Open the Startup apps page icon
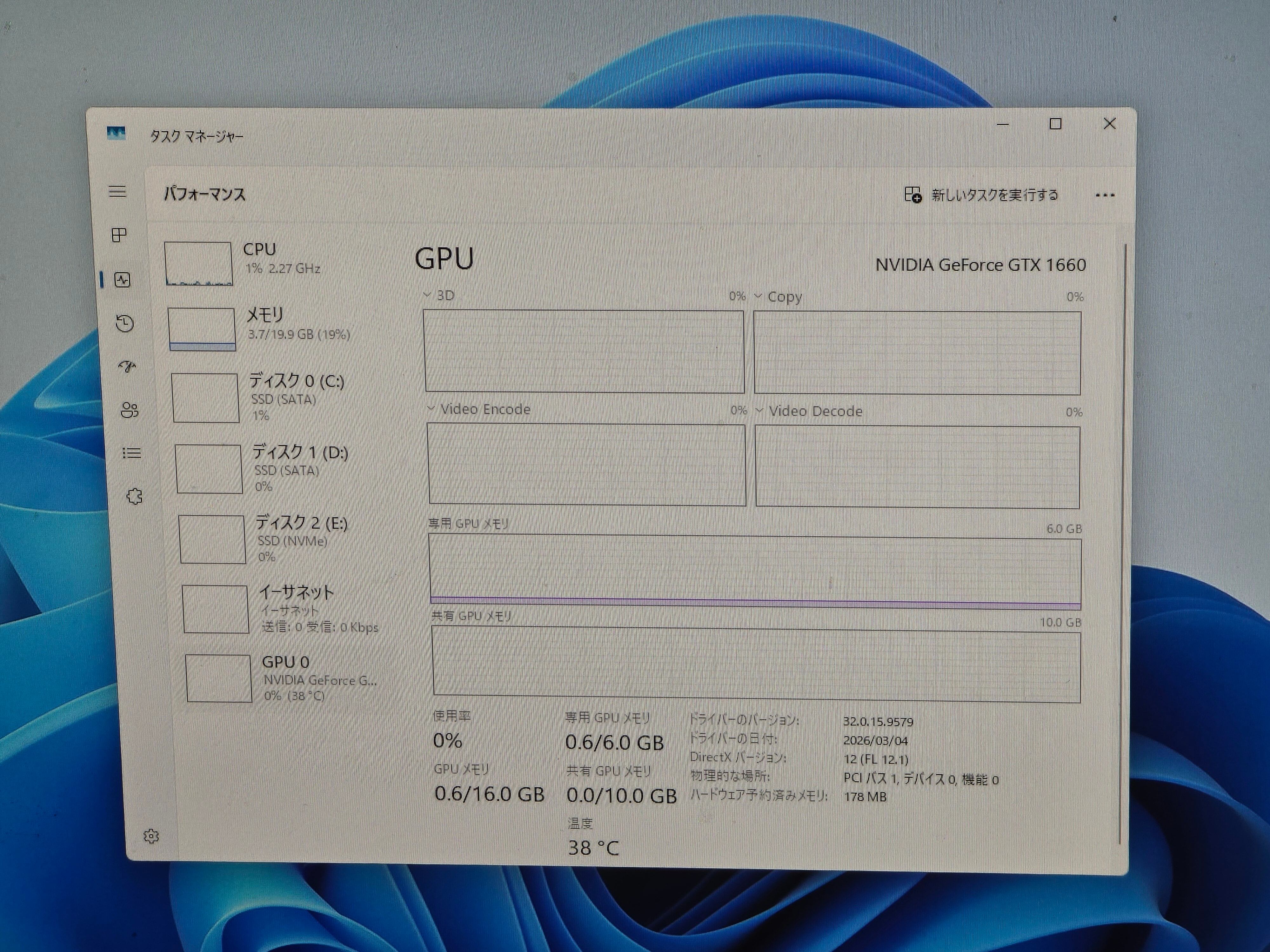This screenshot has width=1270, height=952. coord(127,366)
